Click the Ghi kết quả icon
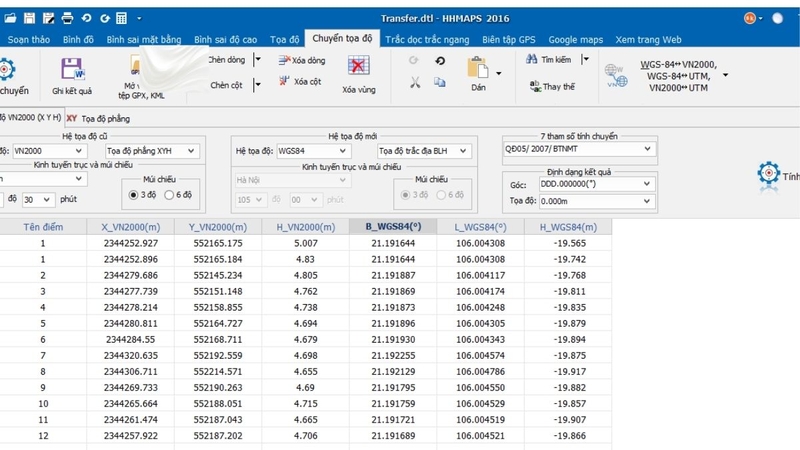 point(72,69)
